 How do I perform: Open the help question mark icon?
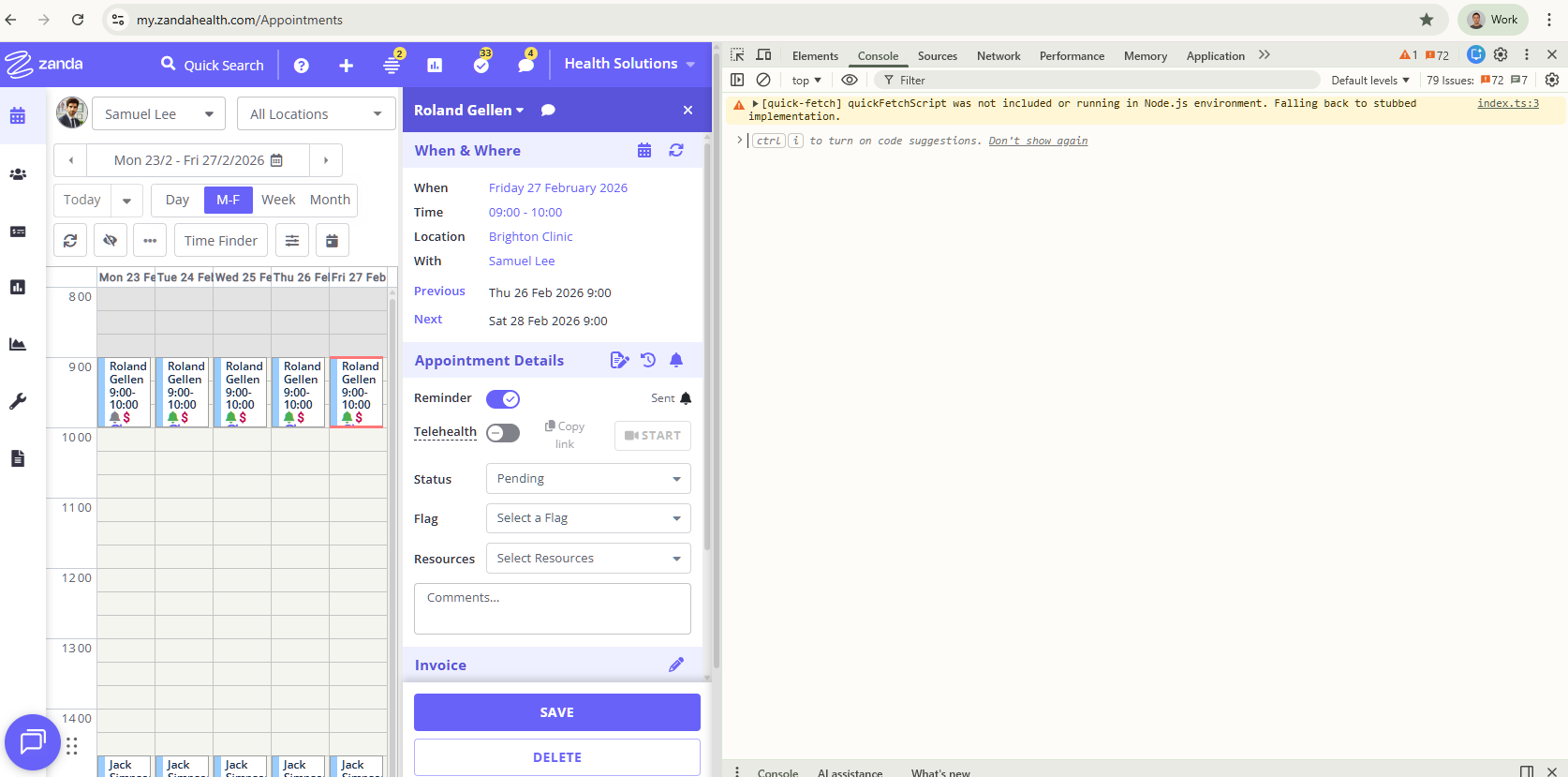tap(302, 66)
